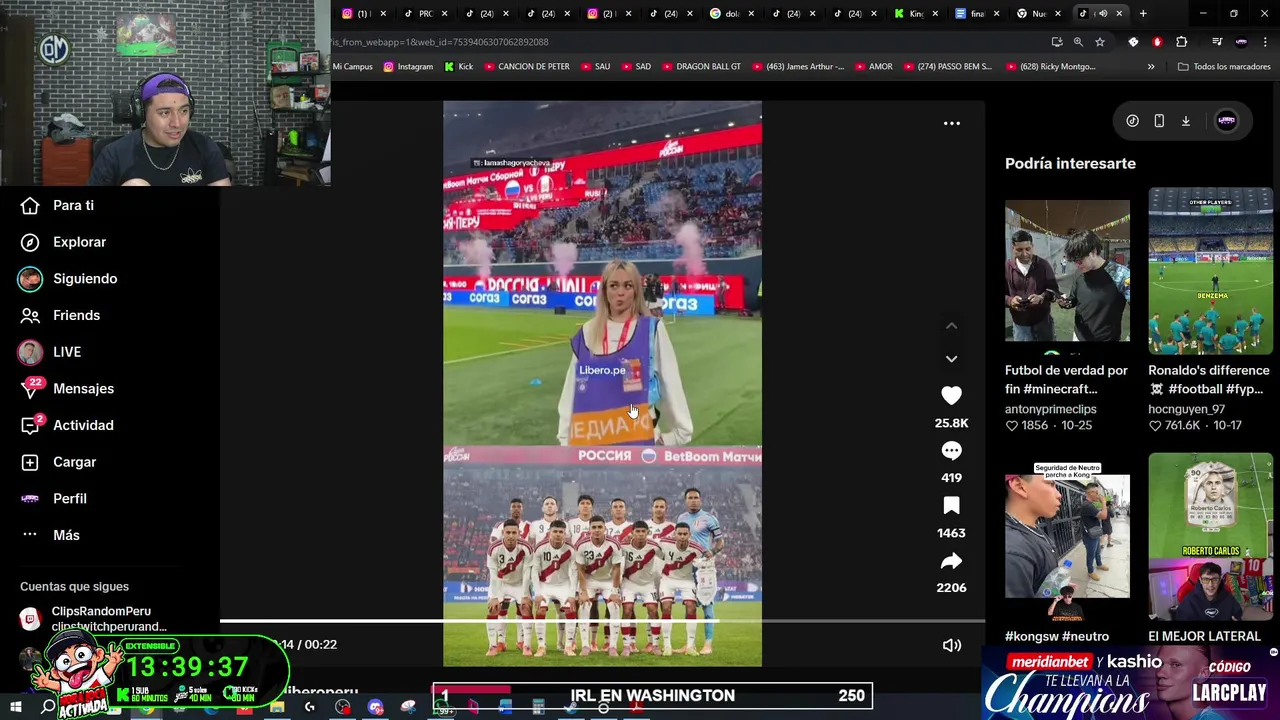Click the meridianbet Champions banner

click(x=1130, y=683)
